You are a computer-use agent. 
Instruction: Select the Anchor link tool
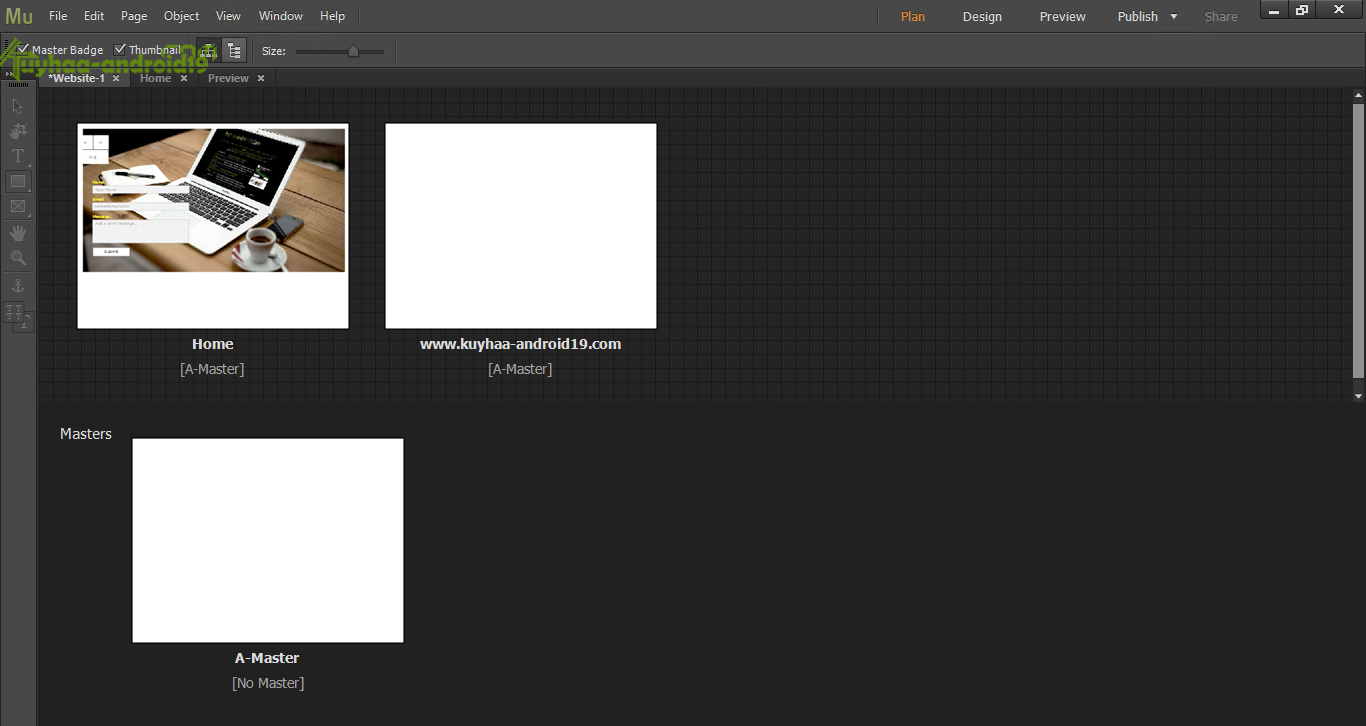coord(17,286)
